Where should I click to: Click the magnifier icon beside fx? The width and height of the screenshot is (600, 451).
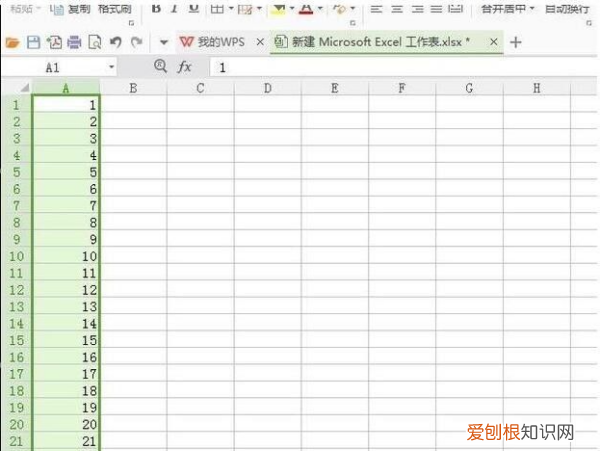click(x=160, y=67)
